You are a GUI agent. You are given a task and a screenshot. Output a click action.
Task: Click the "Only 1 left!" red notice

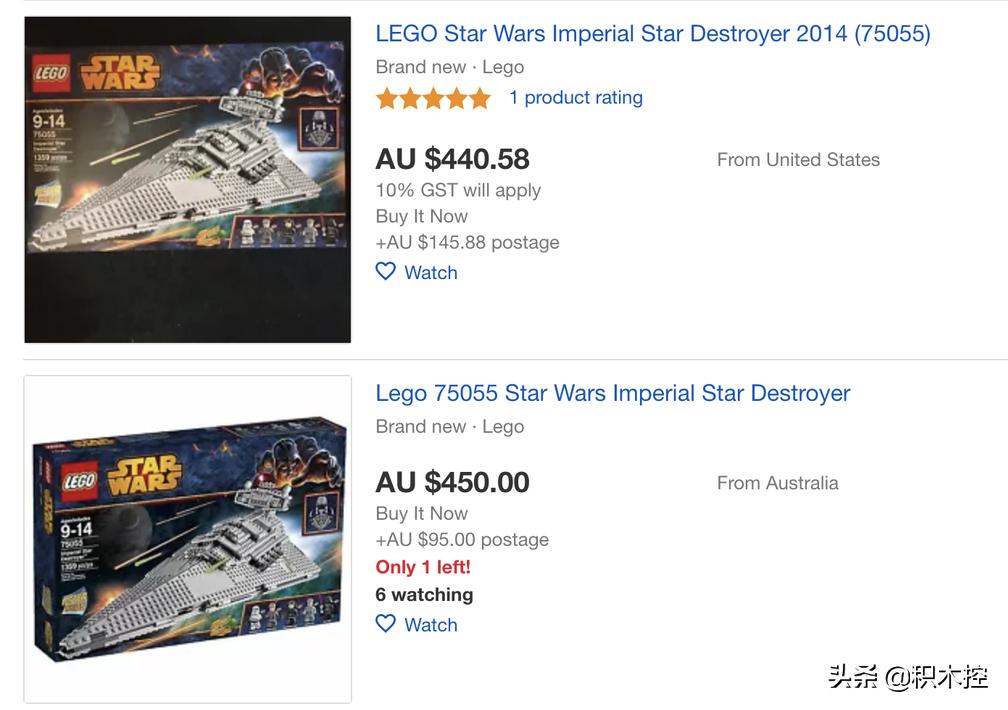tap(422, 567)
